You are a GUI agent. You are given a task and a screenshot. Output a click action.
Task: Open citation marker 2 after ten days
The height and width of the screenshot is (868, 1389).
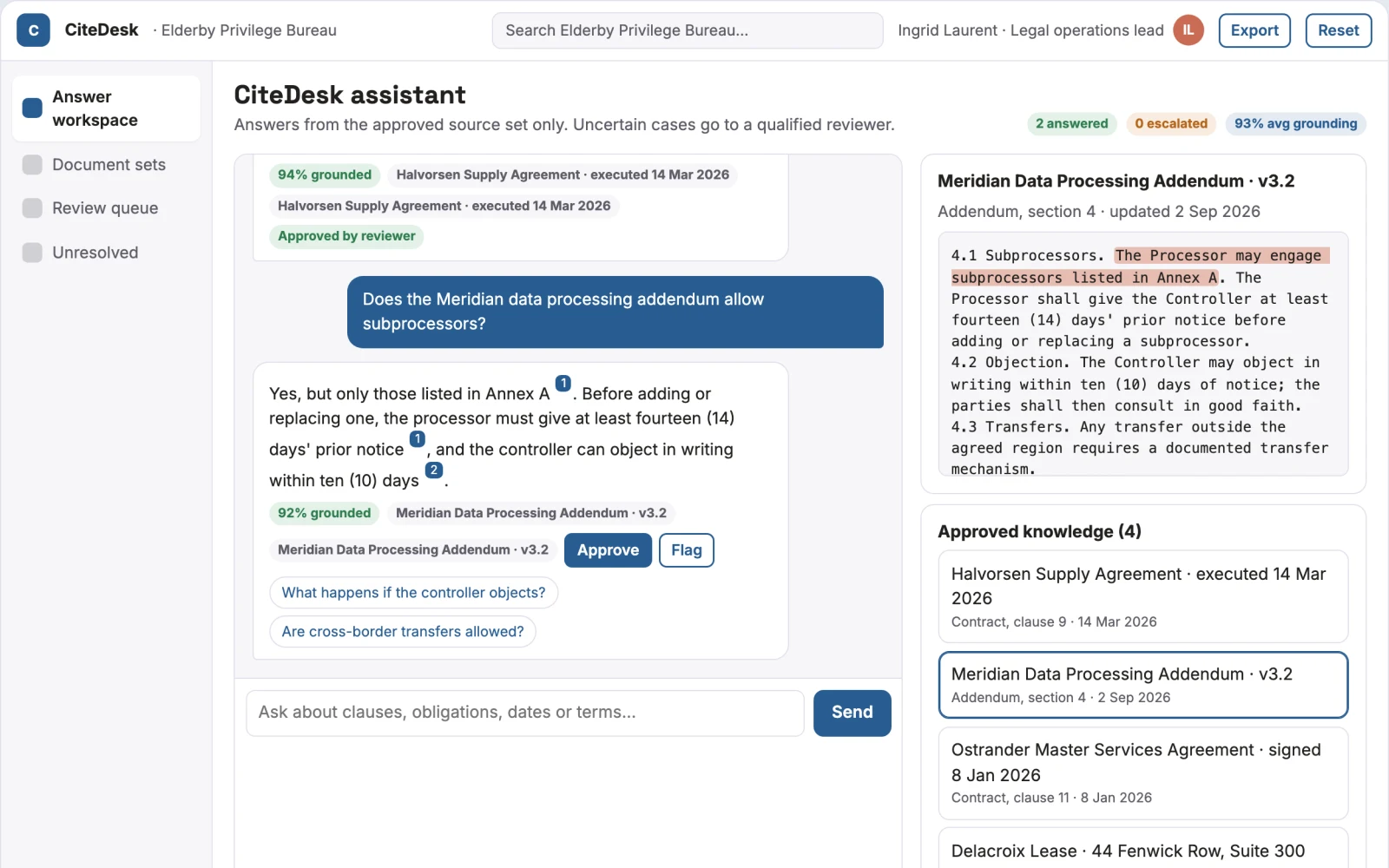pyautogui.click(x=434, y=470)
